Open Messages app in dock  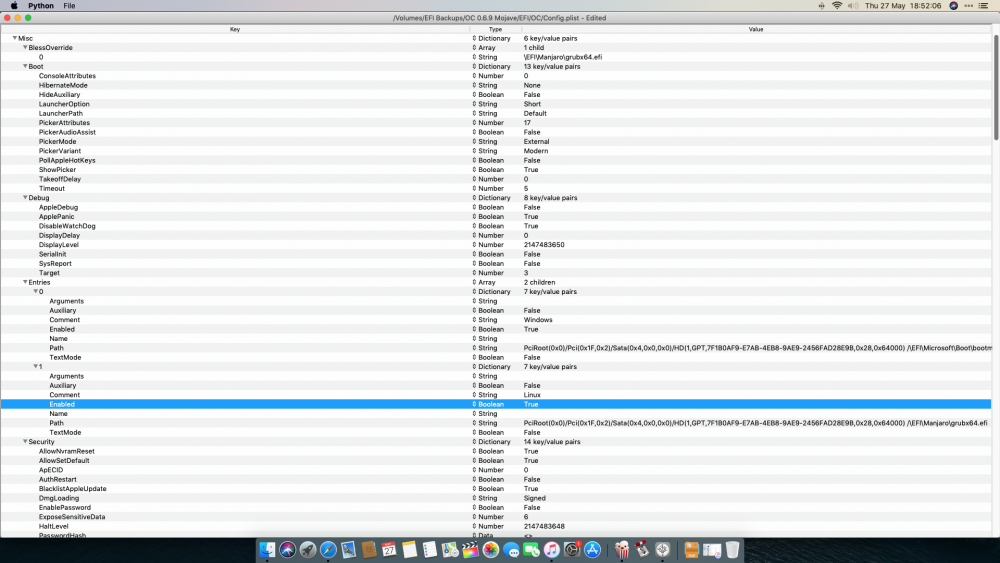click(x=511, y=550)
